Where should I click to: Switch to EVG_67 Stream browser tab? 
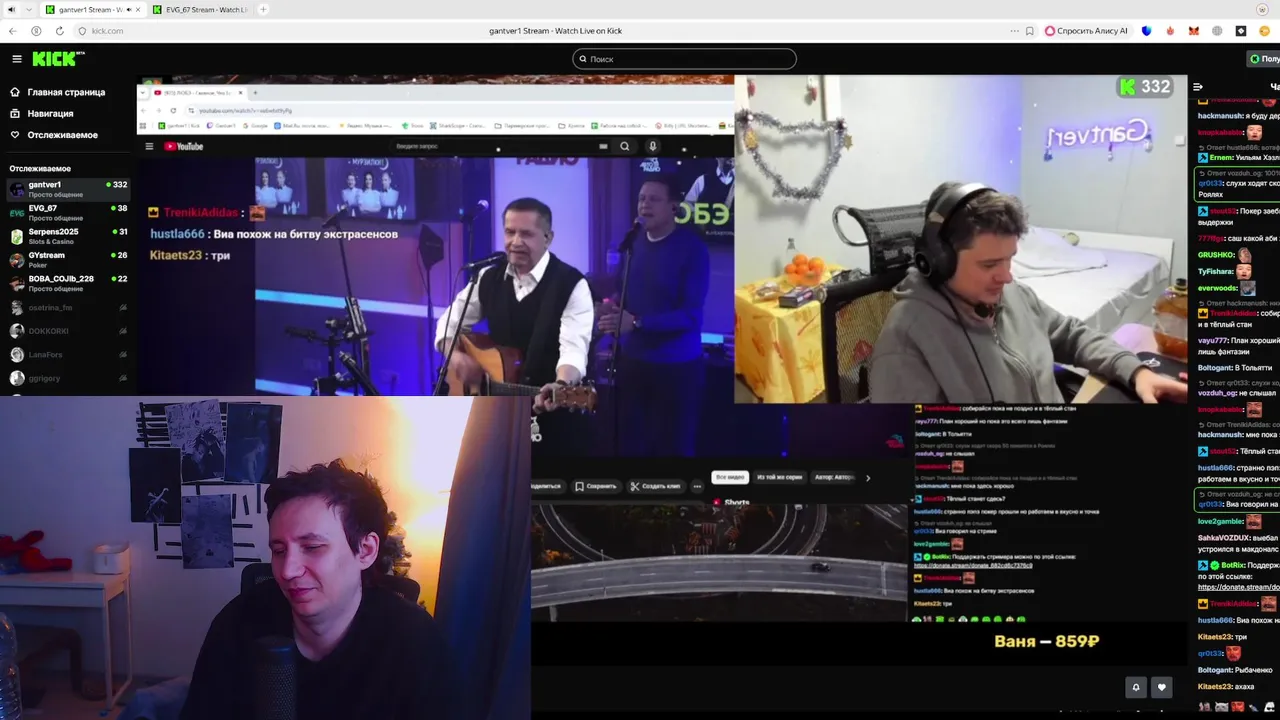(x=200, y=9)
